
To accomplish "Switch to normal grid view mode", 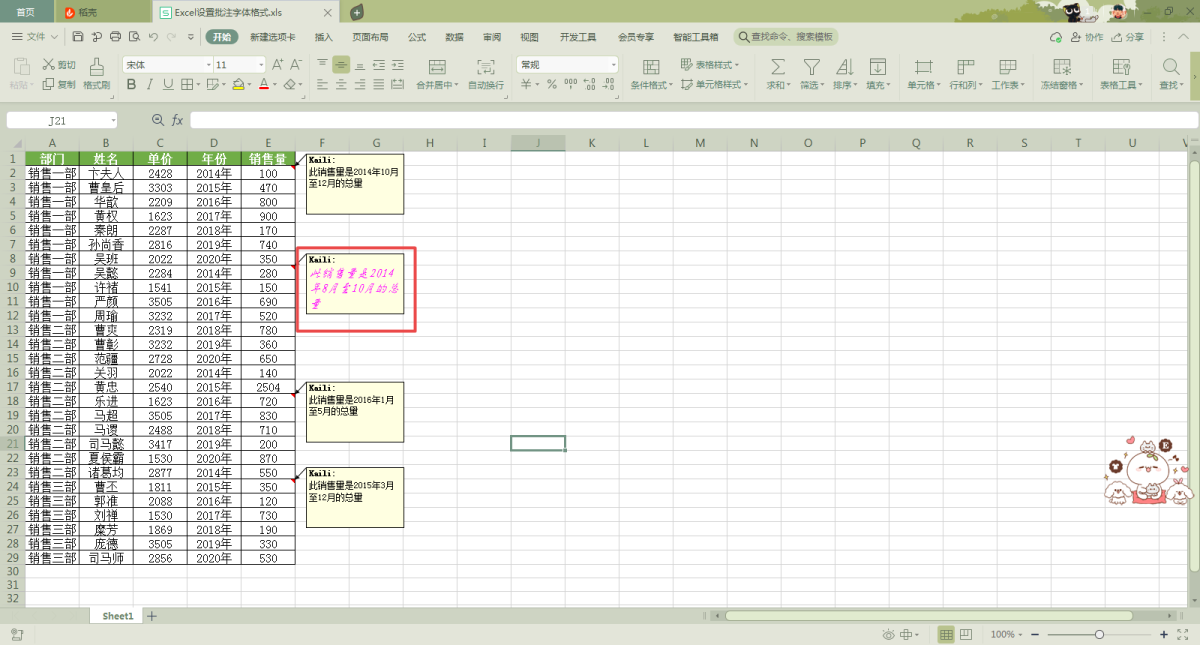I will point(947,635).
